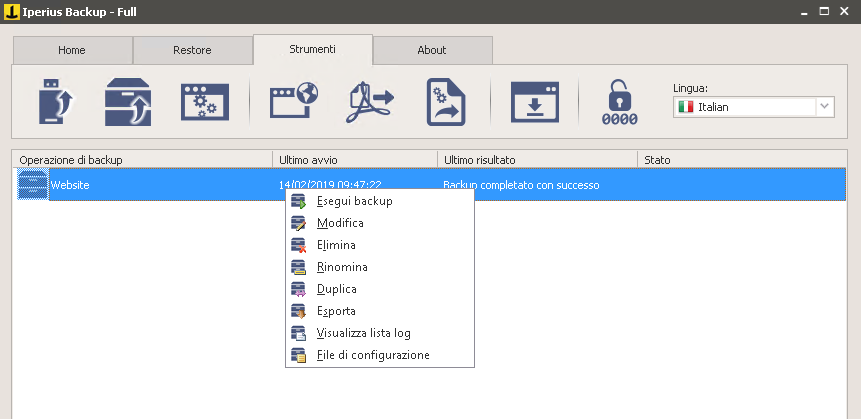
Task: Click the Italian flag in language selector
Action: (x=685, y=107)
